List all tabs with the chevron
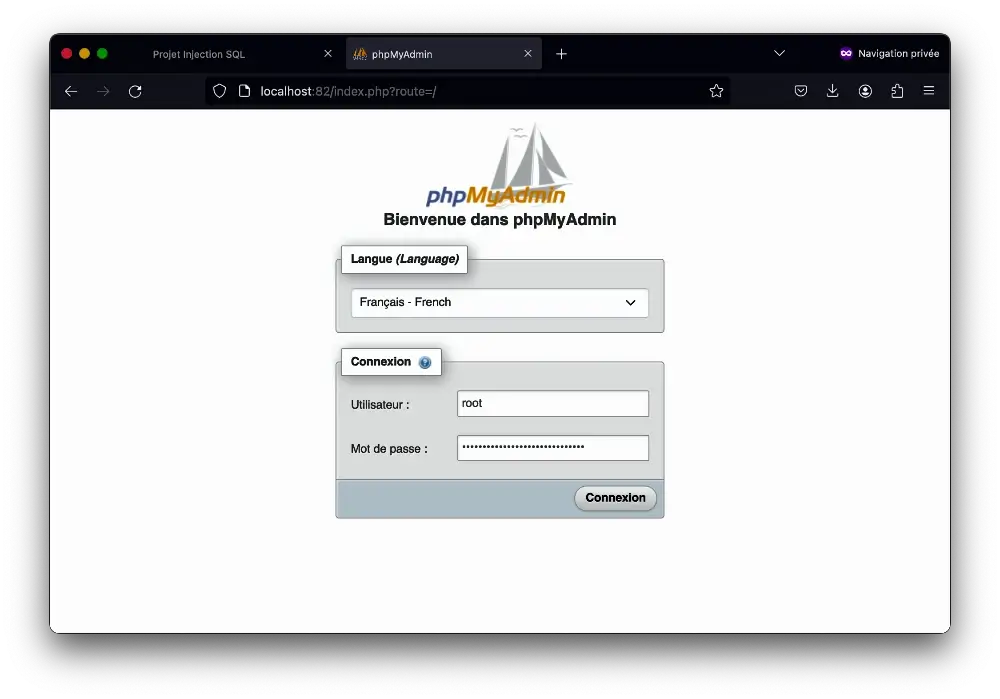 [x=779, y=53]
